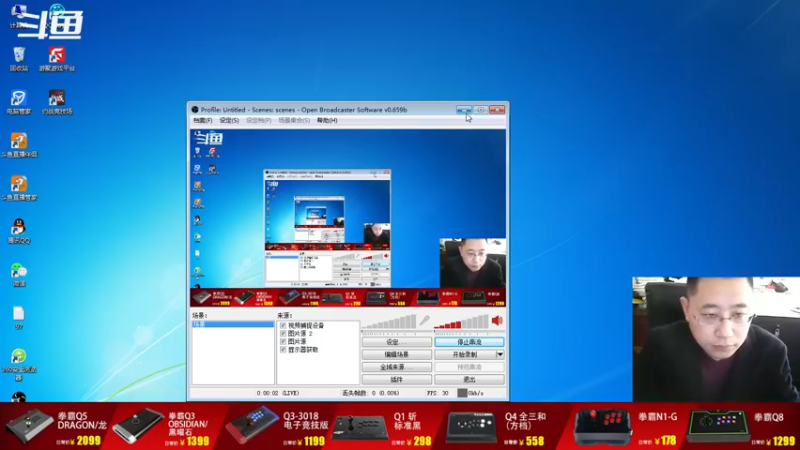
Task: Minimize the Open Broadcaster Software window
Action: pyautogui.click(x=464, y=110)
